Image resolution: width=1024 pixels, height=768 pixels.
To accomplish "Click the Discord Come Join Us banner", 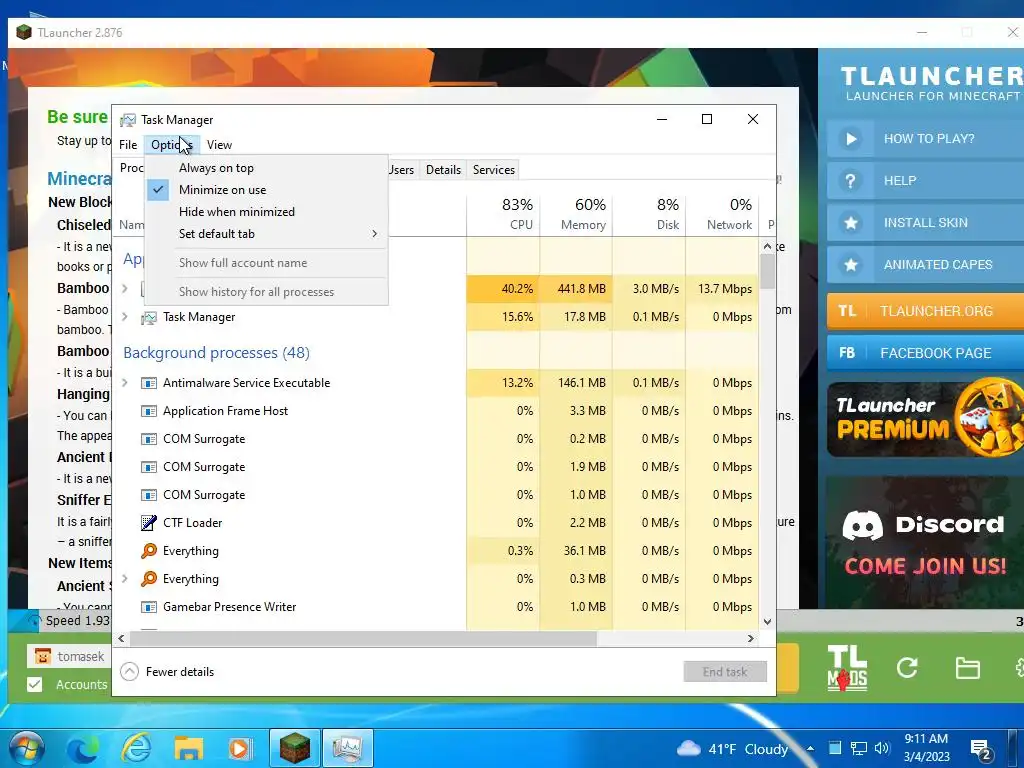I will pos(925,544).
